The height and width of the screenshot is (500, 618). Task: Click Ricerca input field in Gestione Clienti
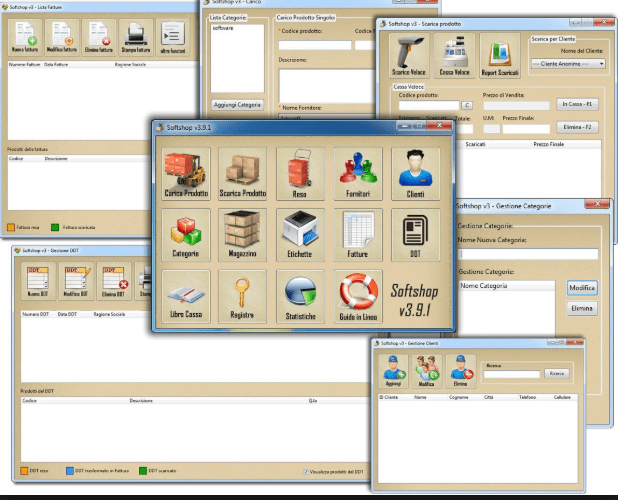pyautogui.click(x=512, y=374)
